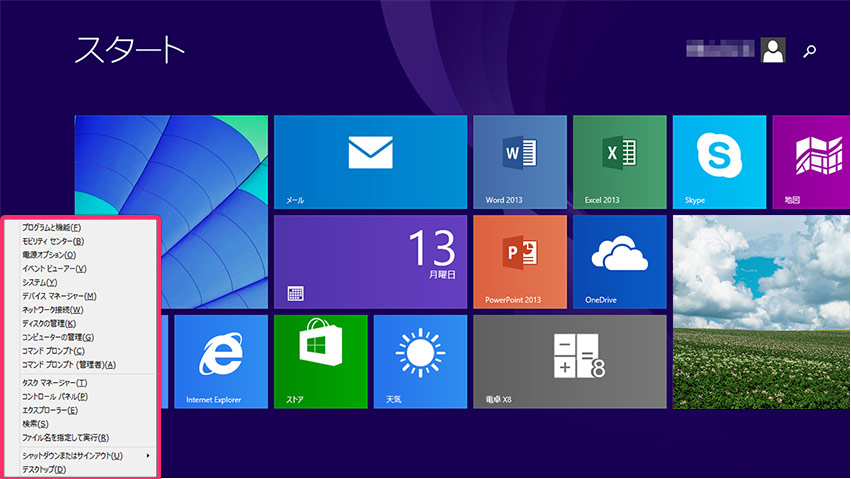Screen dimensions: 851x479
Task: Open ディスクの管理(K) from the menu
Action: 49,323
